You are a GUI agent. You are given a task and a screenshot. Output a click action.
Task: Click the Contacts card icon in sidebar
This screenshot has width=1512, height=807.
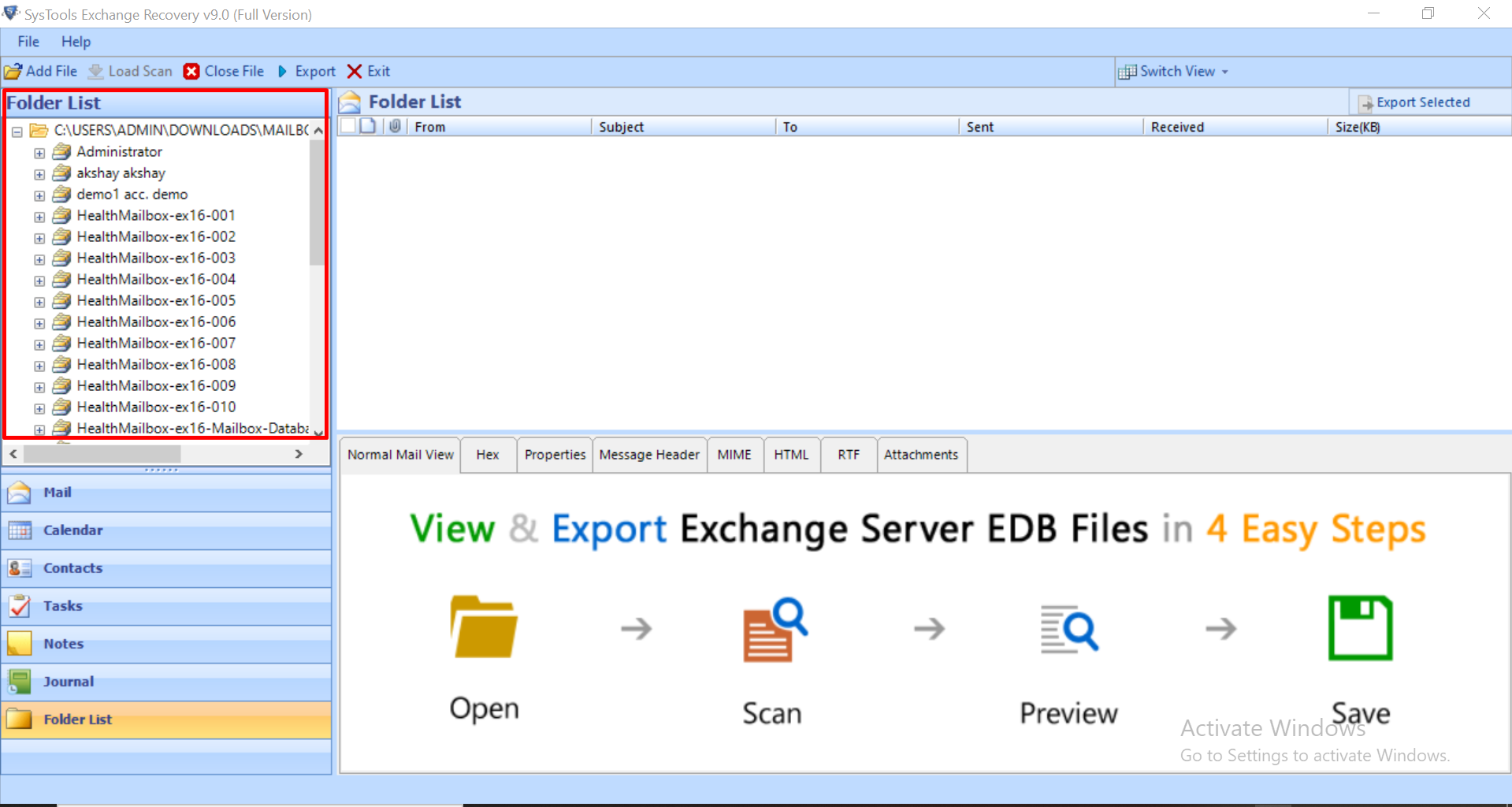click(x=20, y=568)
